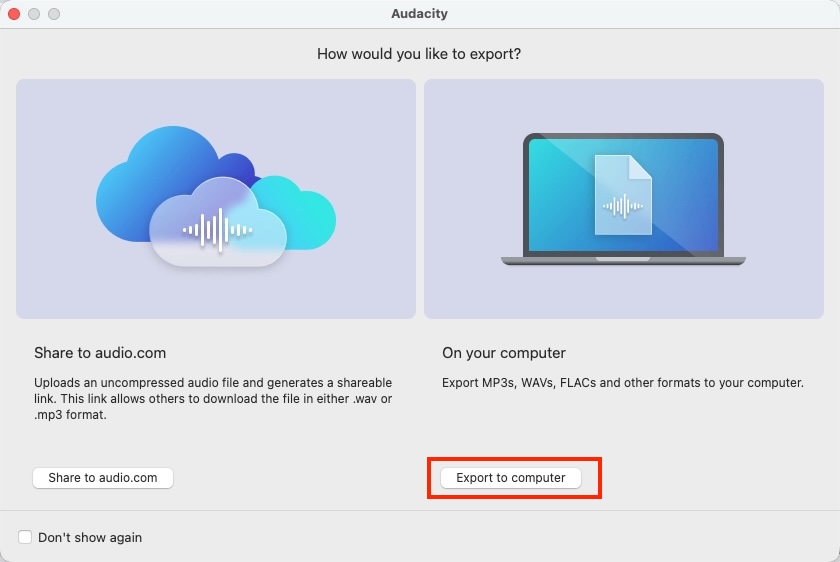
Task: Click the audio file document icon on laptop
Action: 622,194
